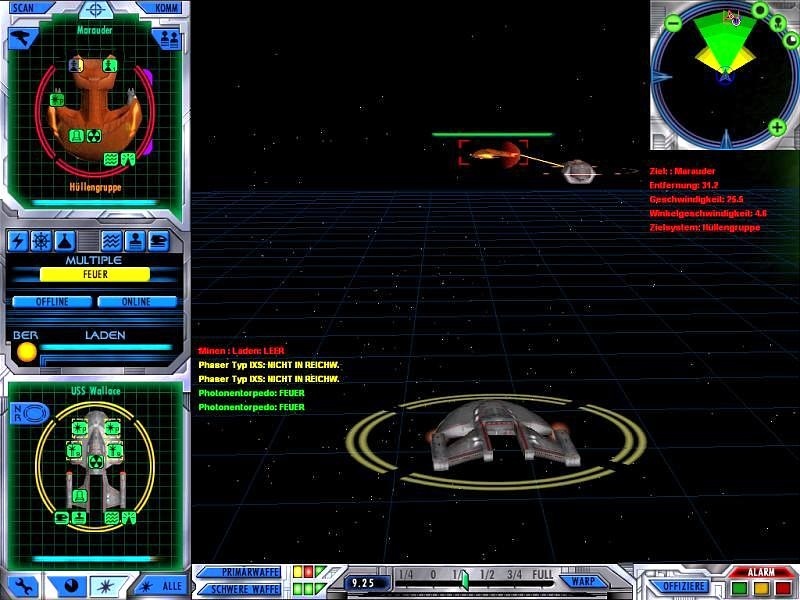Select the tractor beam waves icon
The image size is (800, 600).
(110, 240)
